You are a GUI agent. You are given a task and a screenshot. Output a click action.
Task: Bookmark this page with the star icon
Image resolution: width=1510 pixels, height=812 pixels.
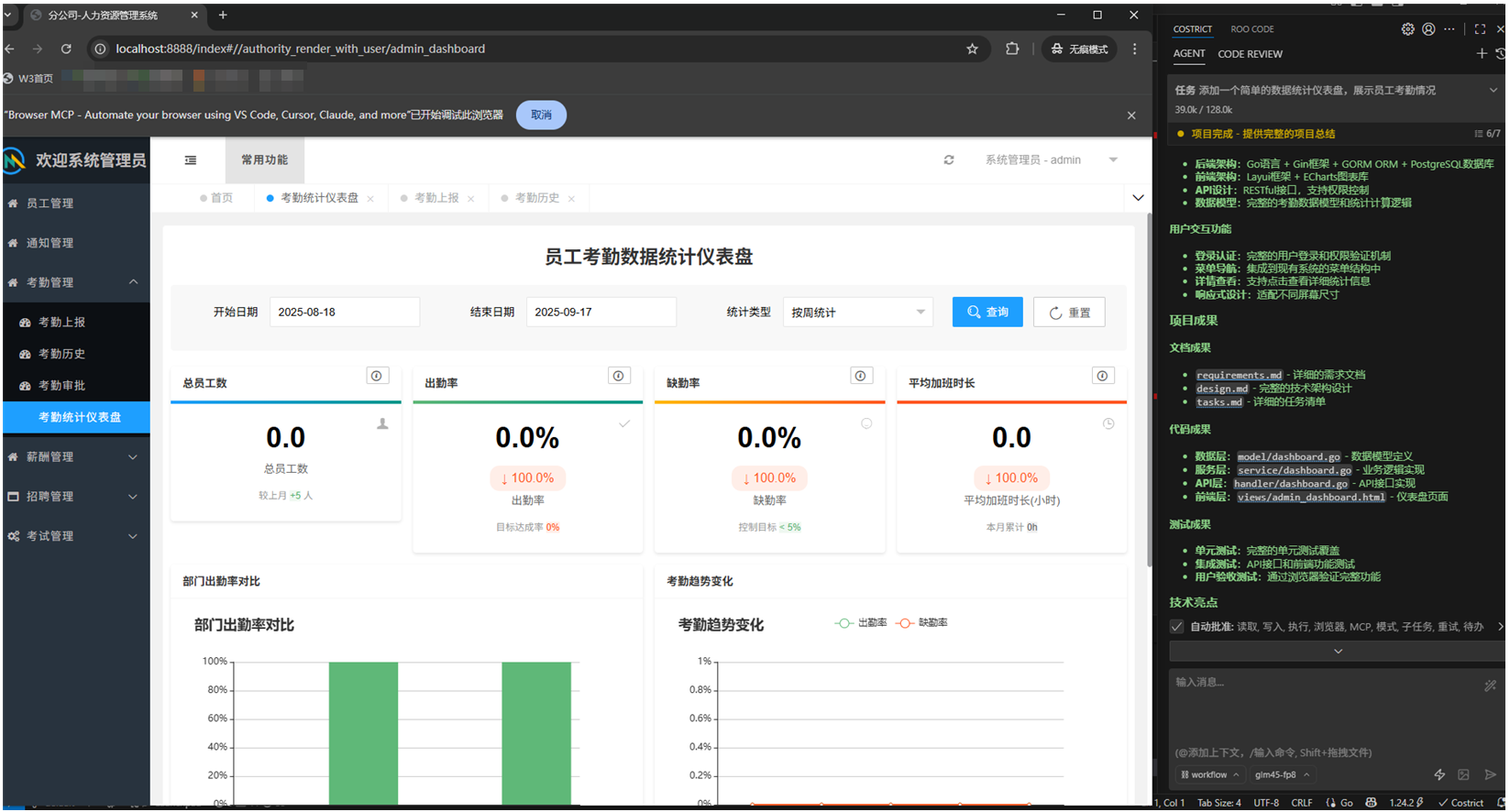[972, 49]
